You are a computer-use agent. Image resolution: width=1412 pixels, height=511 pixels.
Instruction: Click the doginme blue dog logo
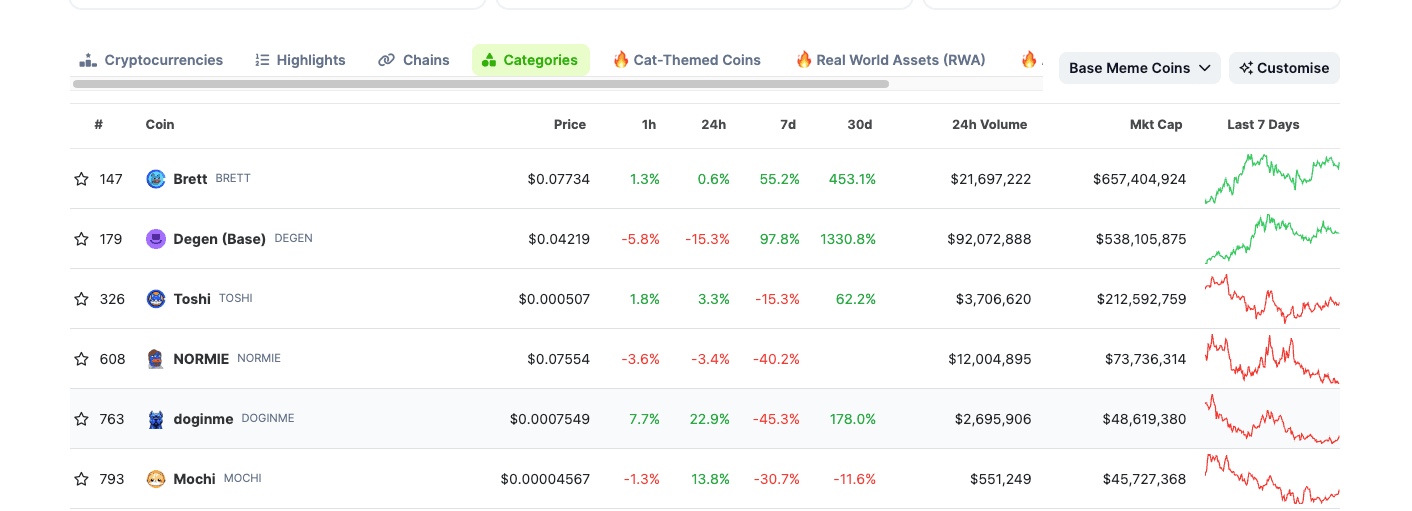[x=155, y=419]
